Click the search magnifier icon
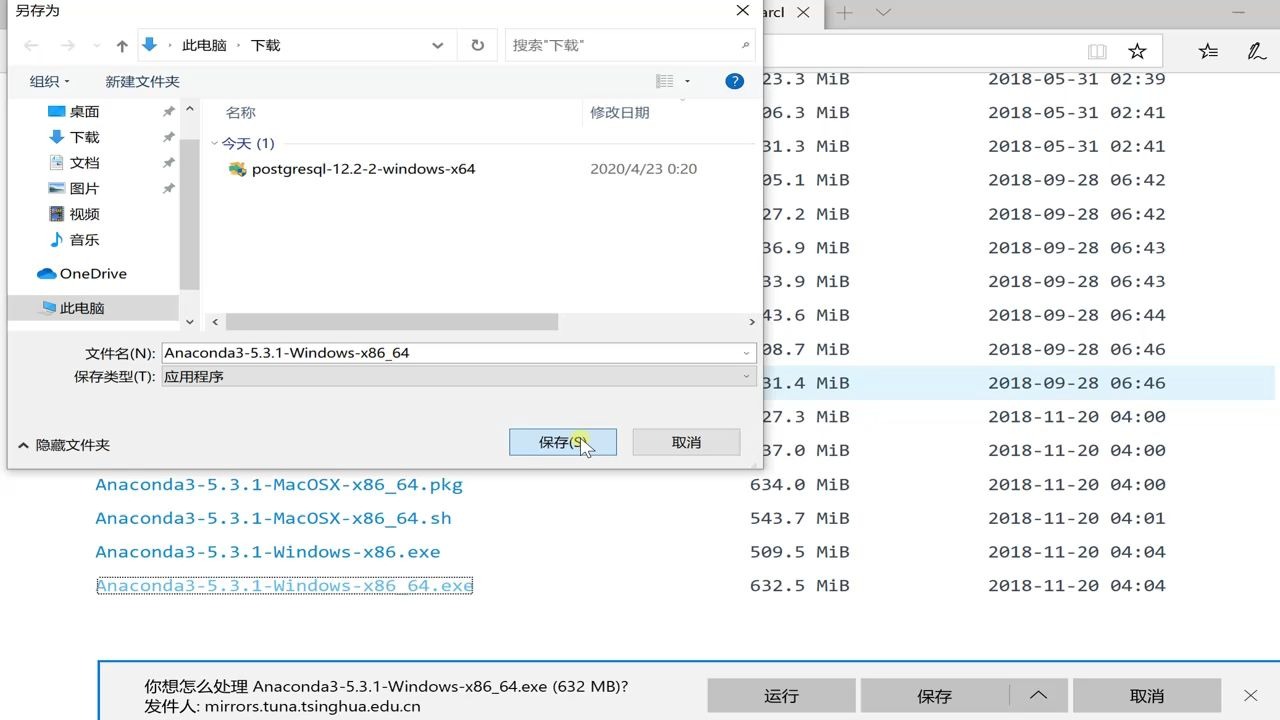Viewport: 1280px width, 720px height. click(745, 46)
